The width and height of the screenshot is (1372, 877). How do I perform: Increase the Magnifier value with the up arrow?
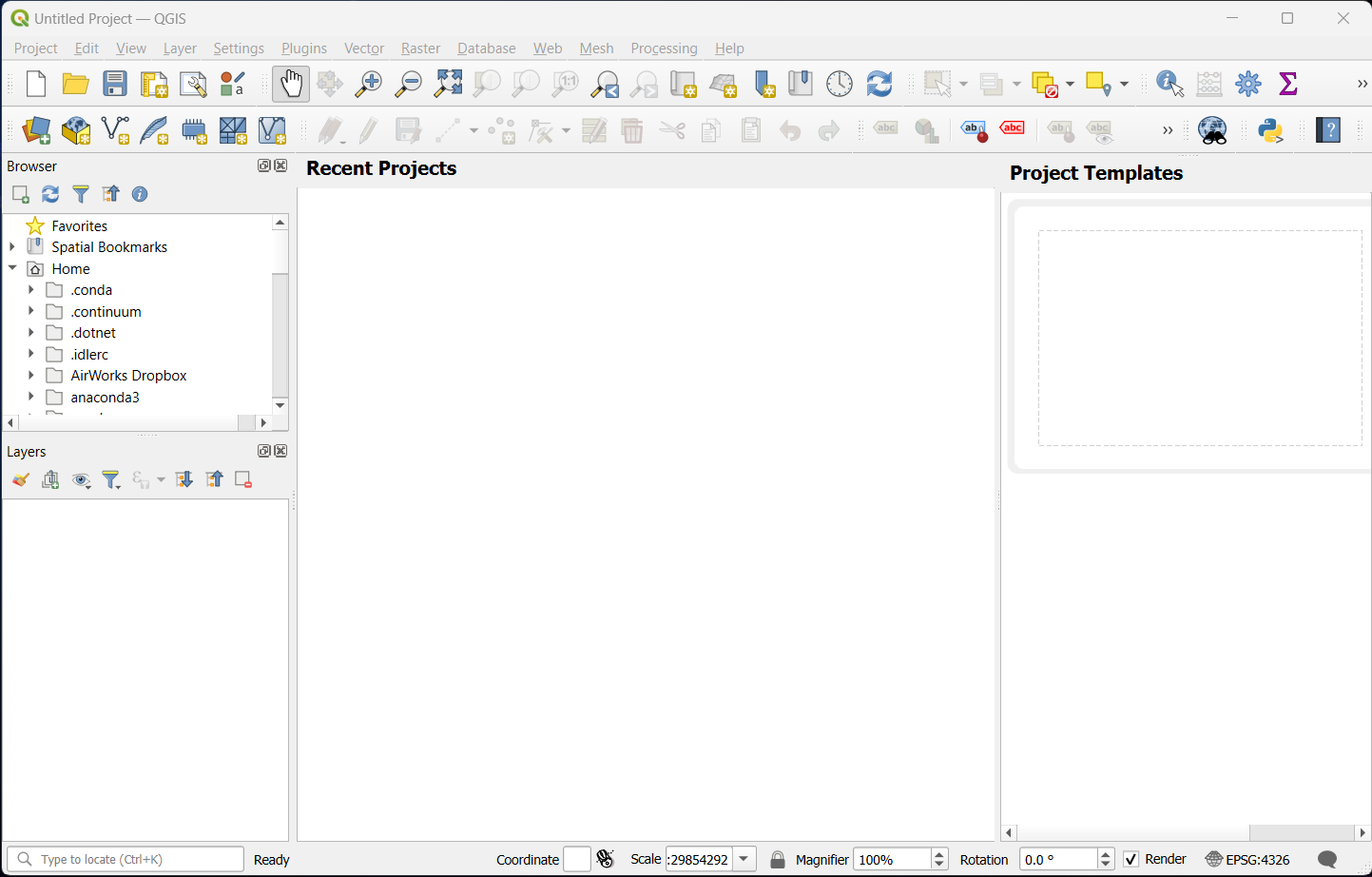(939, 854)
